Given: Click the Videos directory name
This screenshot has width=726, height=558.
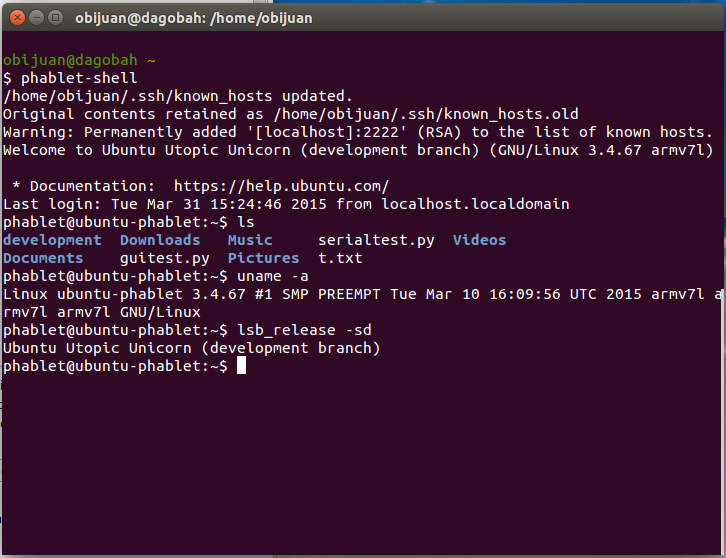Looking at the screenshot, I should coord(479,240).
